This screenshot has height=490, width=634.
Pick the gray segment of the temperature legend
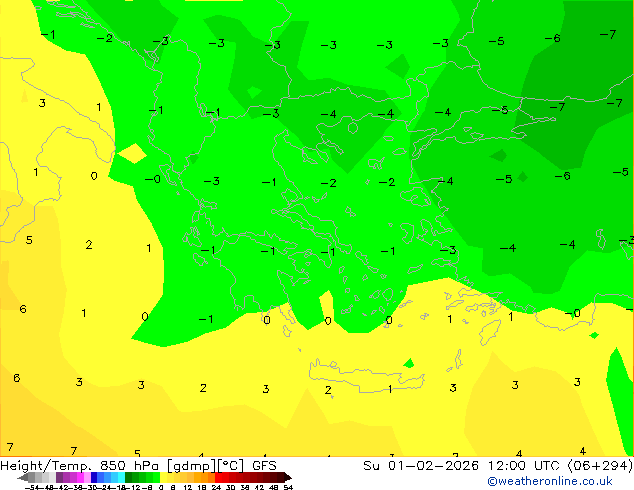(x=32, y=477)
